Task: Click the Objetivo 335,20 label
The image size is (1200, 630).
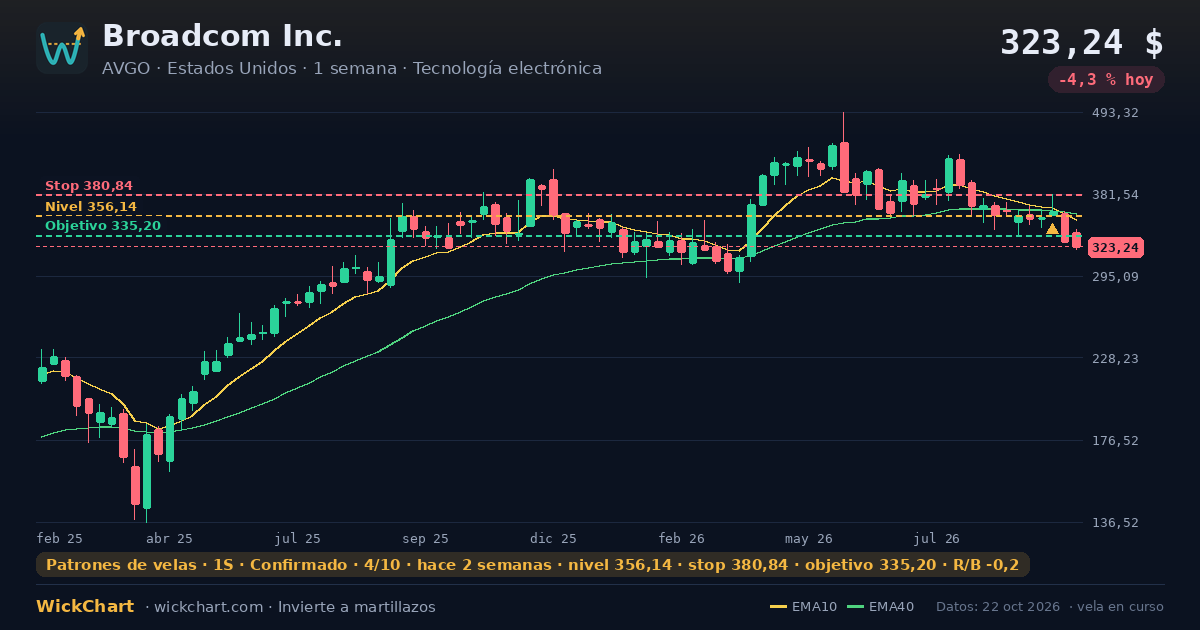Action: [103, 226]
